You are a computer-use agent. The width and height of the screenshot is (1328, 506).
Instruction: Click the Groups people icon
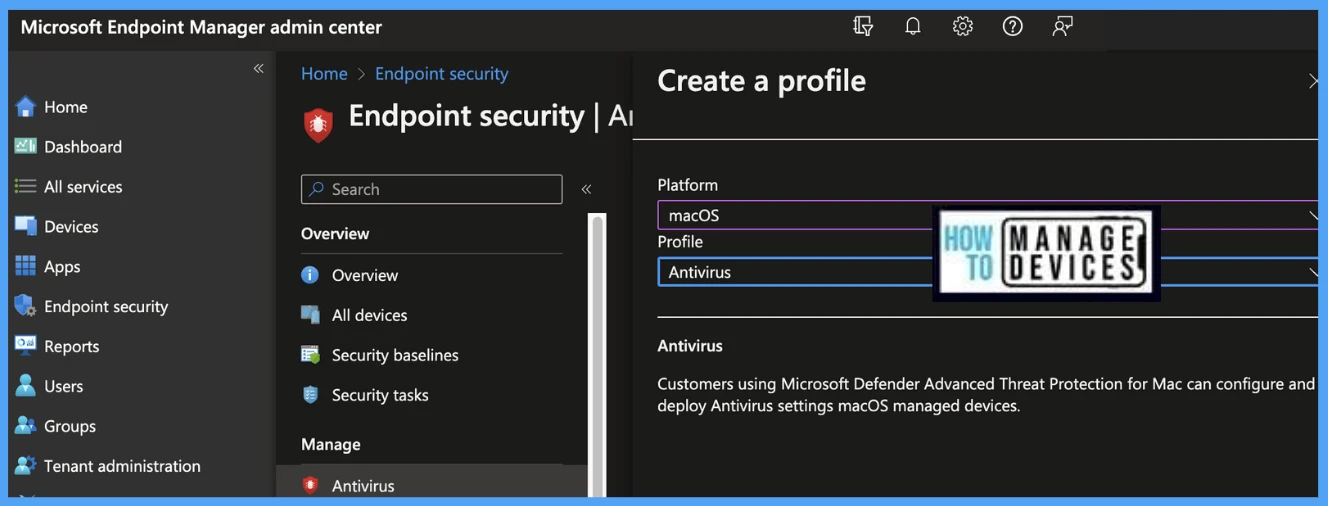point(25,426)
